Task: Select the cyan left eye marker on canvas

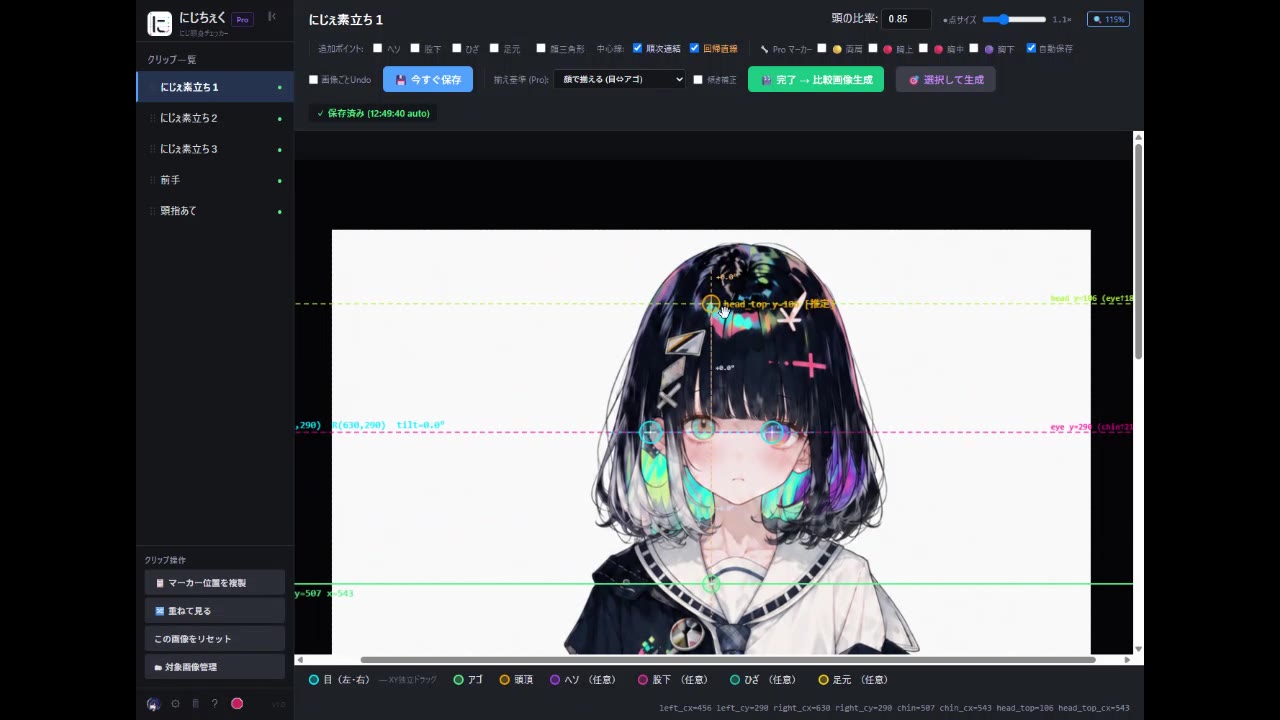Action: [651, 432]
